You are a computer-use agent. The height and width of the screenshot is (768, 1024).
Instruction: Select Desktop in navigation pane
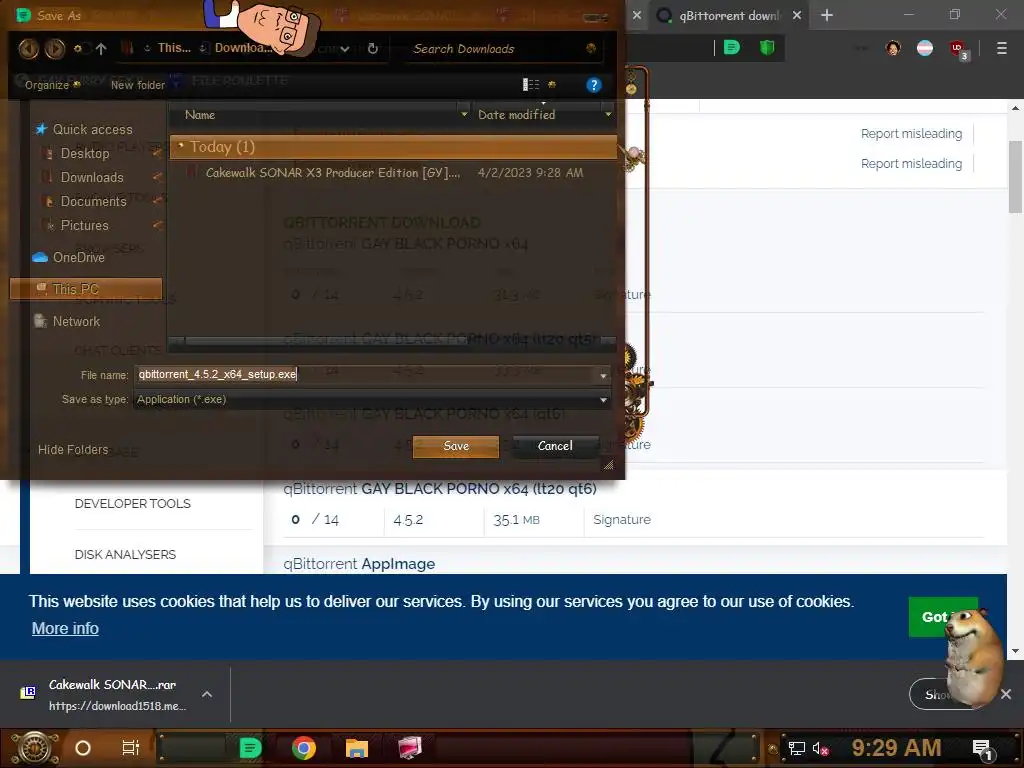pyautogui.click(x=85, y=153)
